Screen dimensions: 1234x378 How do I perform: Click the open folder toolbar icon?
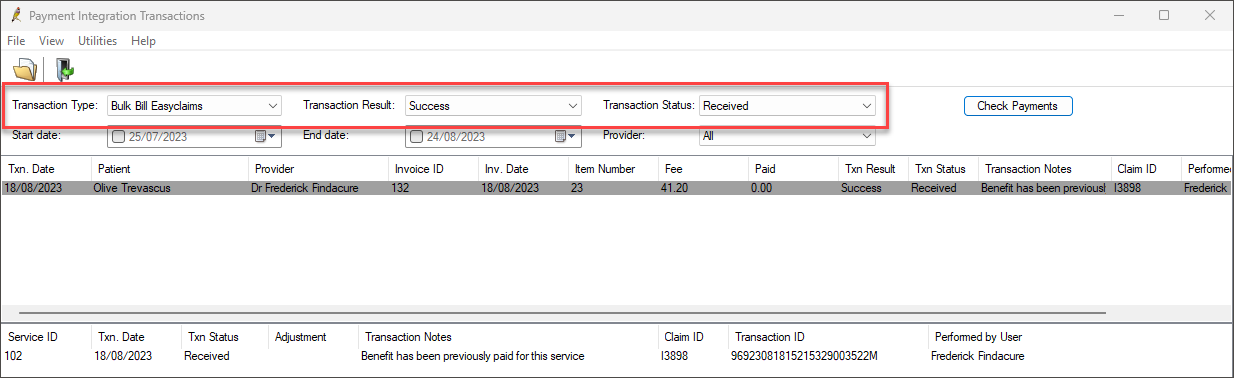click(25, 69)
